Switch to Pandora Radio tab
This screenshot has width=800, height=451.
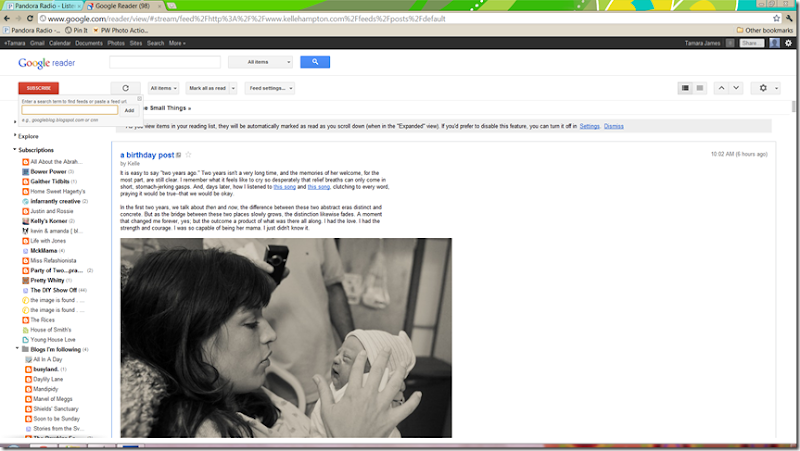click(x=43, y=6)
